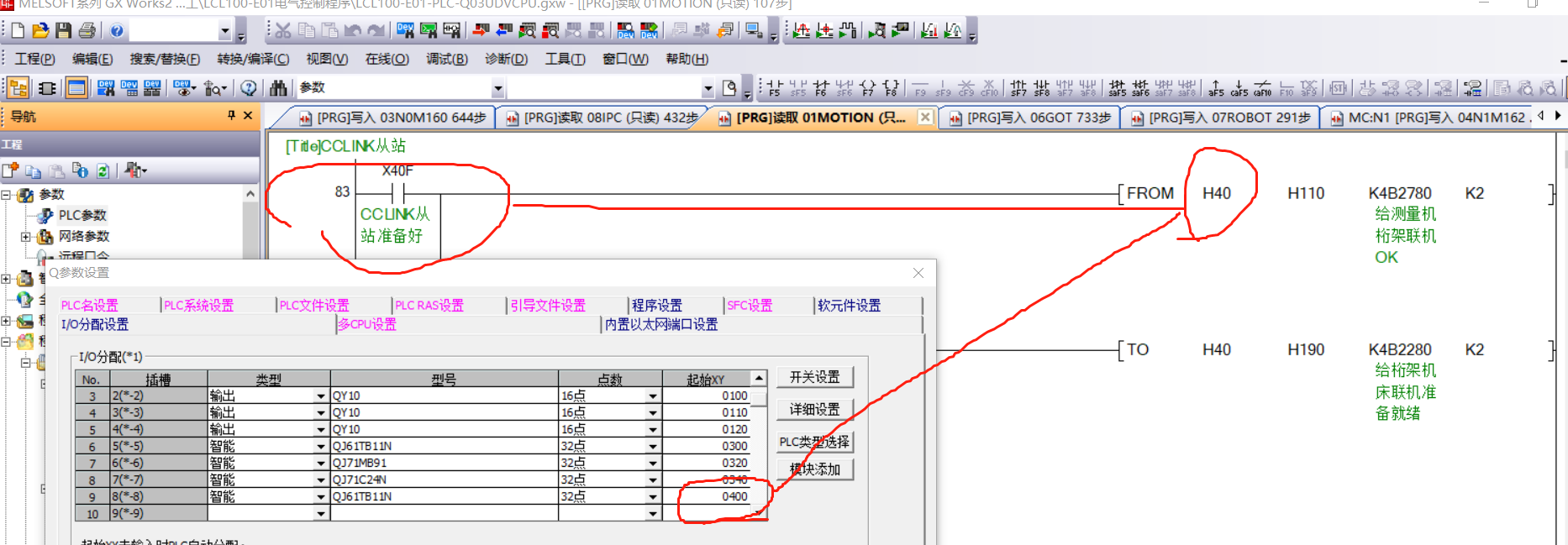
Task: Open the 参数 combo box dropdown
Action: 497,88
